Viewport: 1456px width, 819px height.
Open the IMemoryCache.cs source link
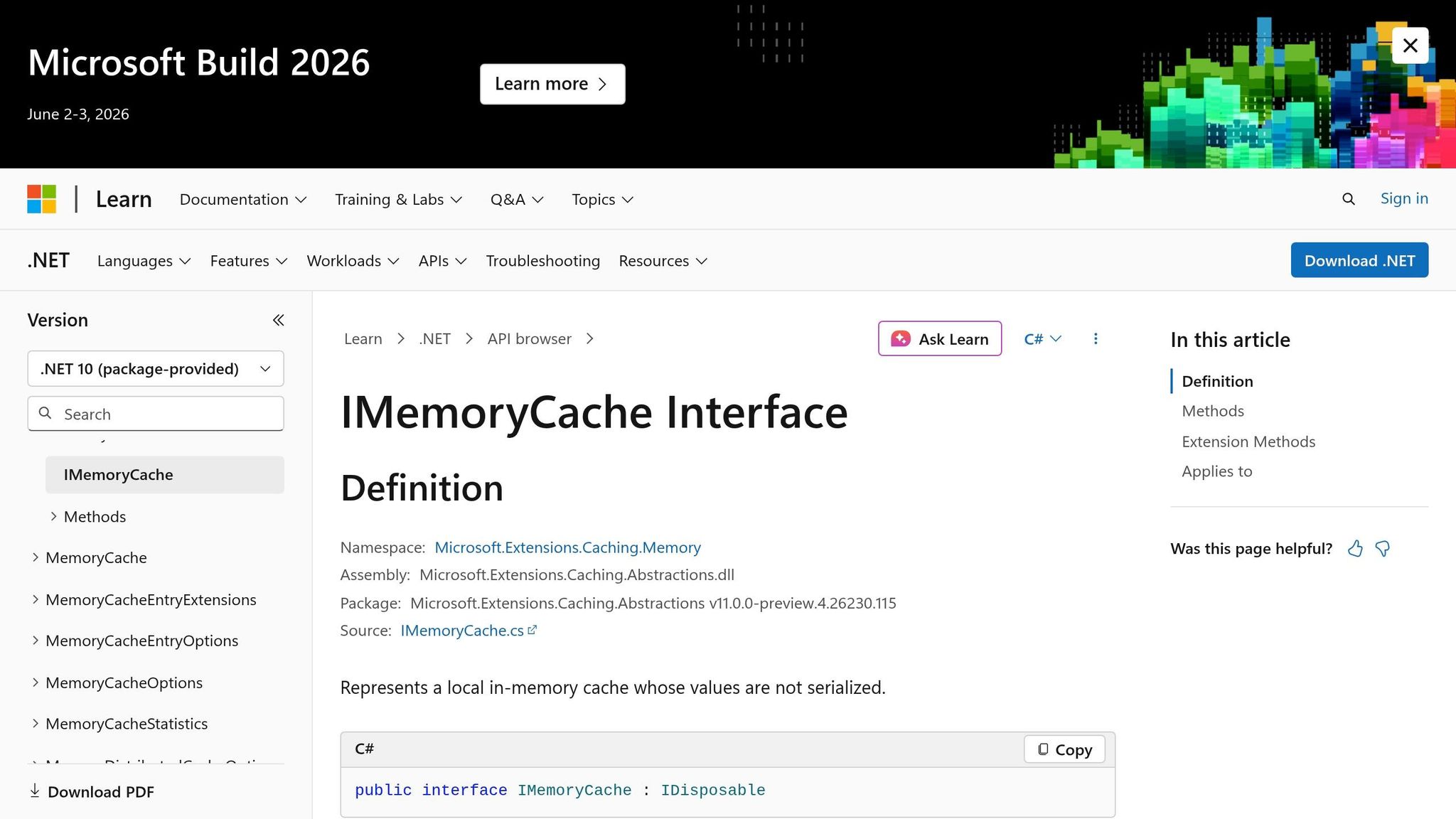tap(469, 631)
